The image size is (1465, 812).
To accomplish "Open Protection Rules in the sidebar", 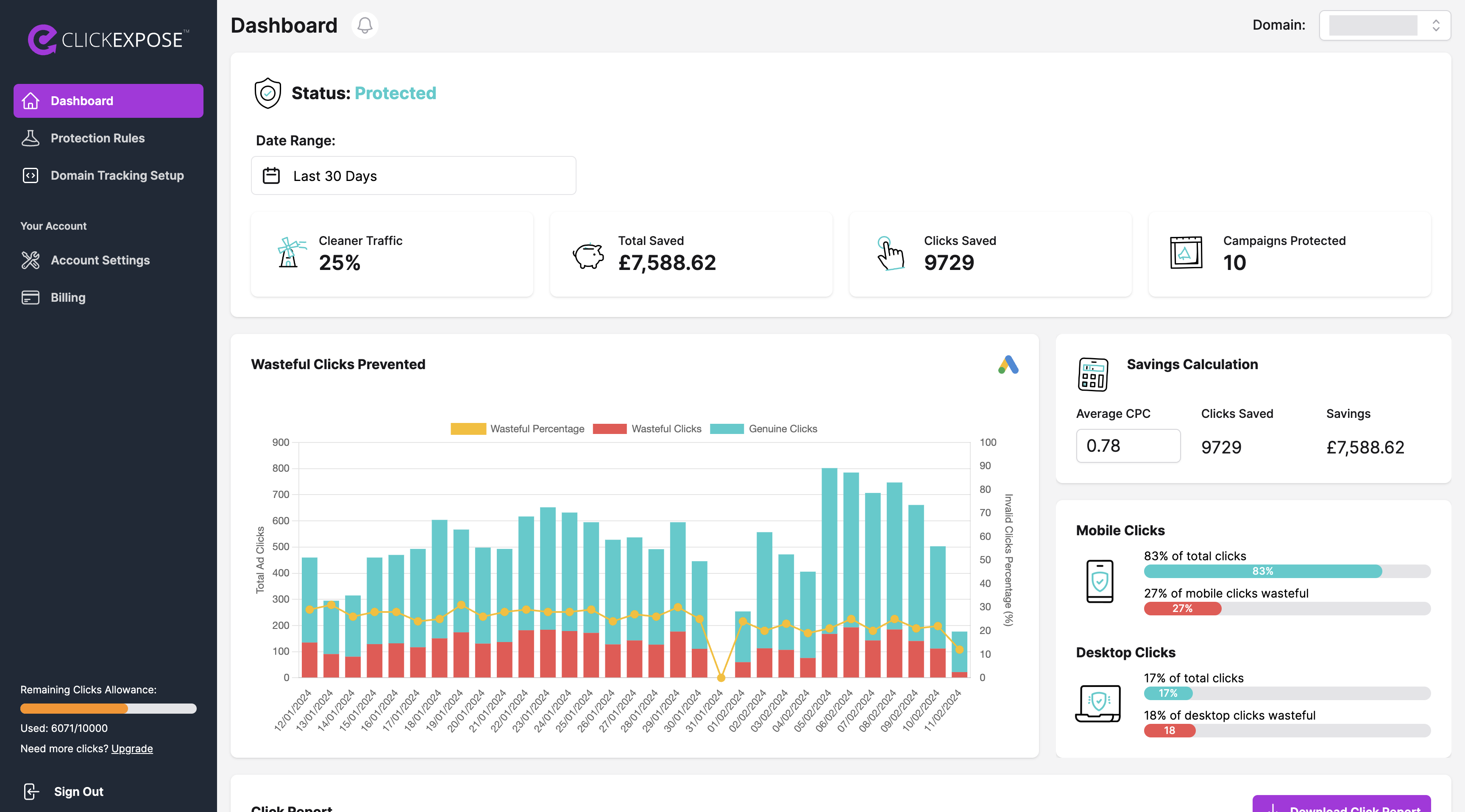I will [97, 138].
